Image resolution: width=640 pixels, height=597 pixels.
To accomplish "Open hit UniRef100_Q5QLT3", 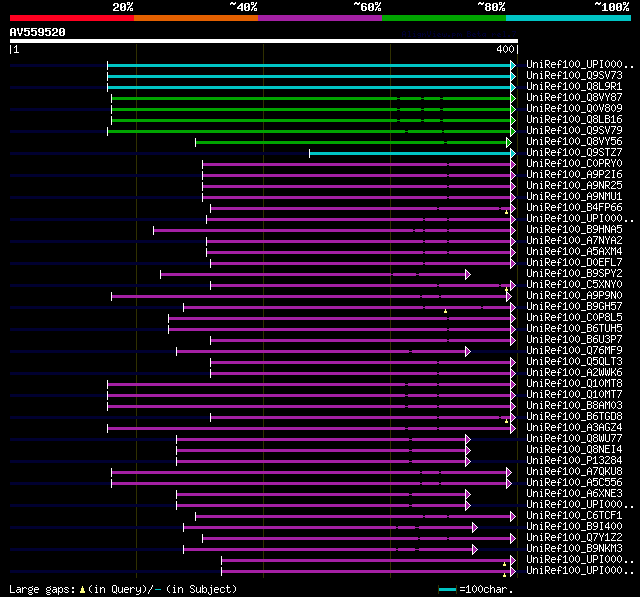I will pos(574,362).
